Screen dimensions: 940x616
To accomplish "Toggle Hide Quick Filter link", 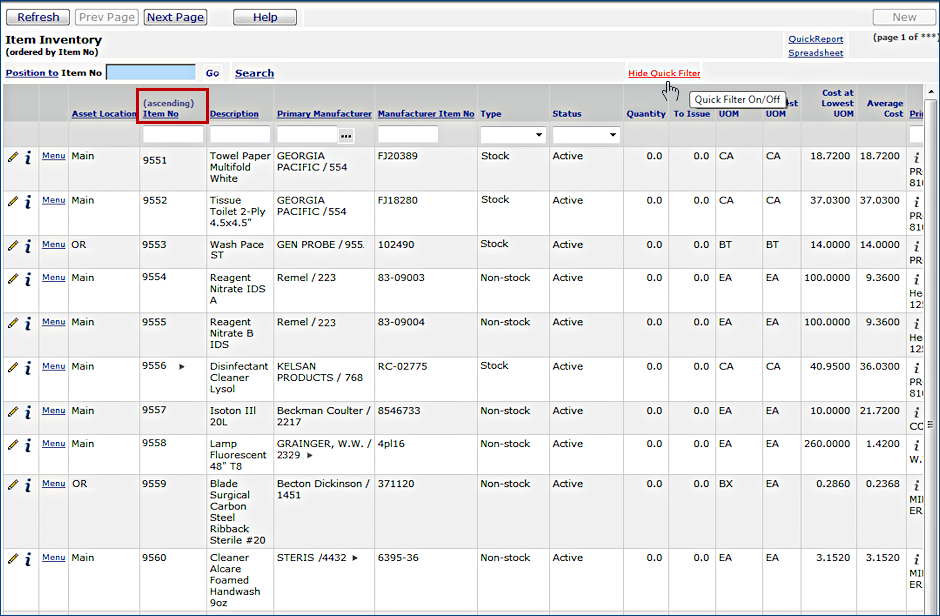I will [664, 73].
